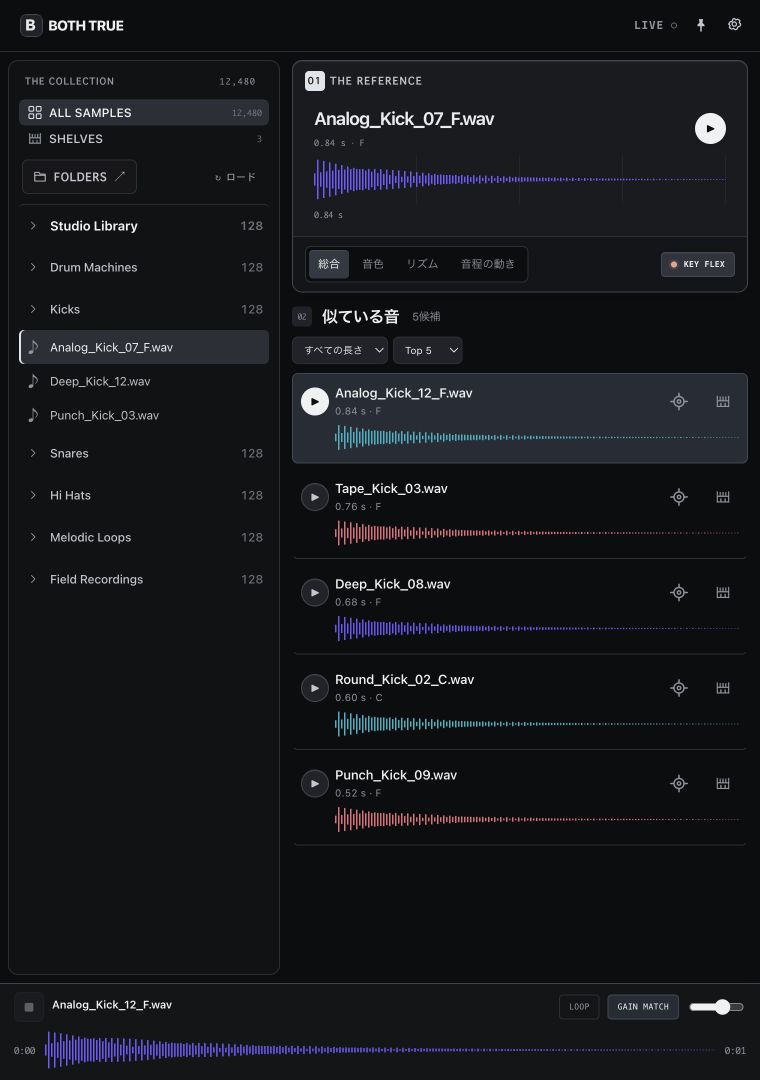Viewport: 760px width, 1080px height.
Task: Select ALL SAMPLES in the collection
Action: 144,113
